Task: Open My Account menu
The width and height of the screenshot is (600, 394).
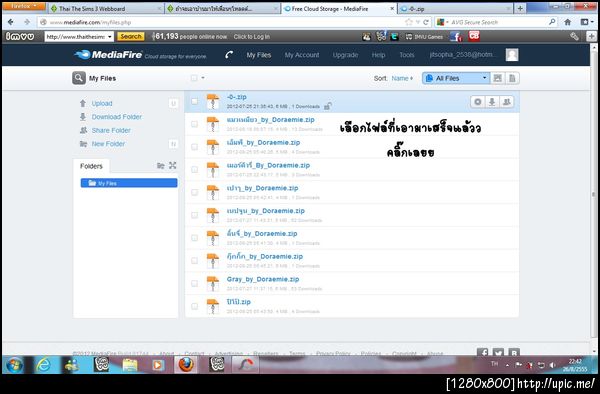Action: click(x=302, y=55)
